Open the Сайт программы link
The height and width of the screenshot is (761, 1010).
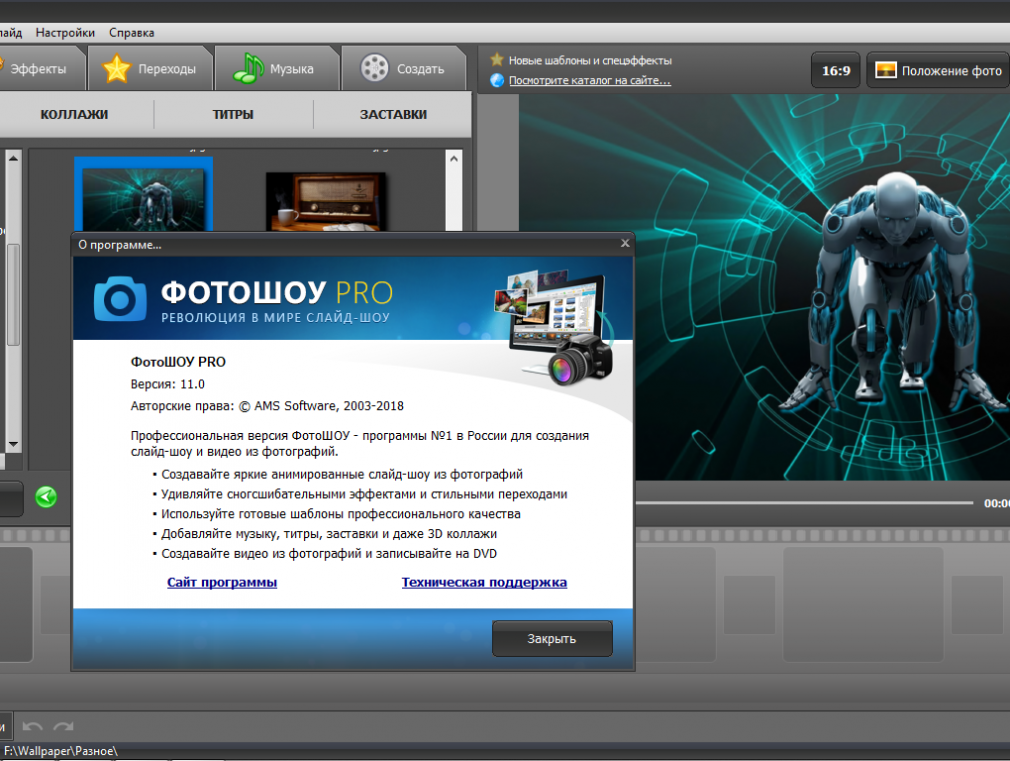[x=222, y=583]
